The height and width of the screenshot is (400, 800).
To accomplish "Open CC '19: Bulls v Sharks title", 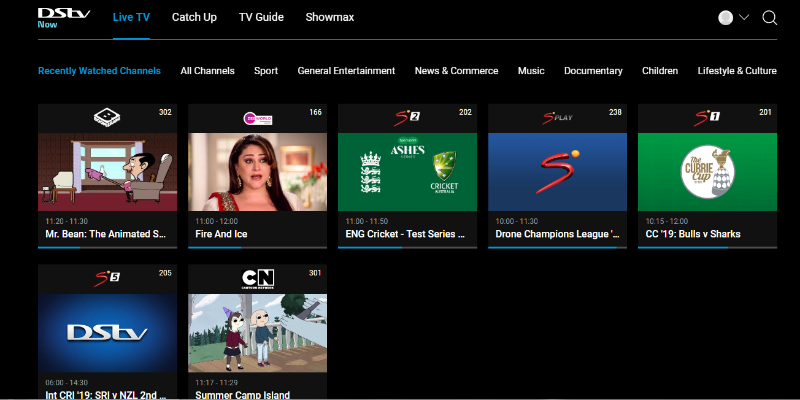I will tap(693, 234).
